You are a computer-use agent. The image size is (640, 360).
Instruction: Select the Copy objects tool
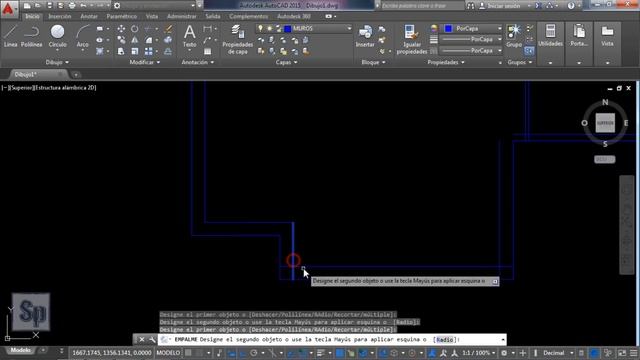coord(121,40)
